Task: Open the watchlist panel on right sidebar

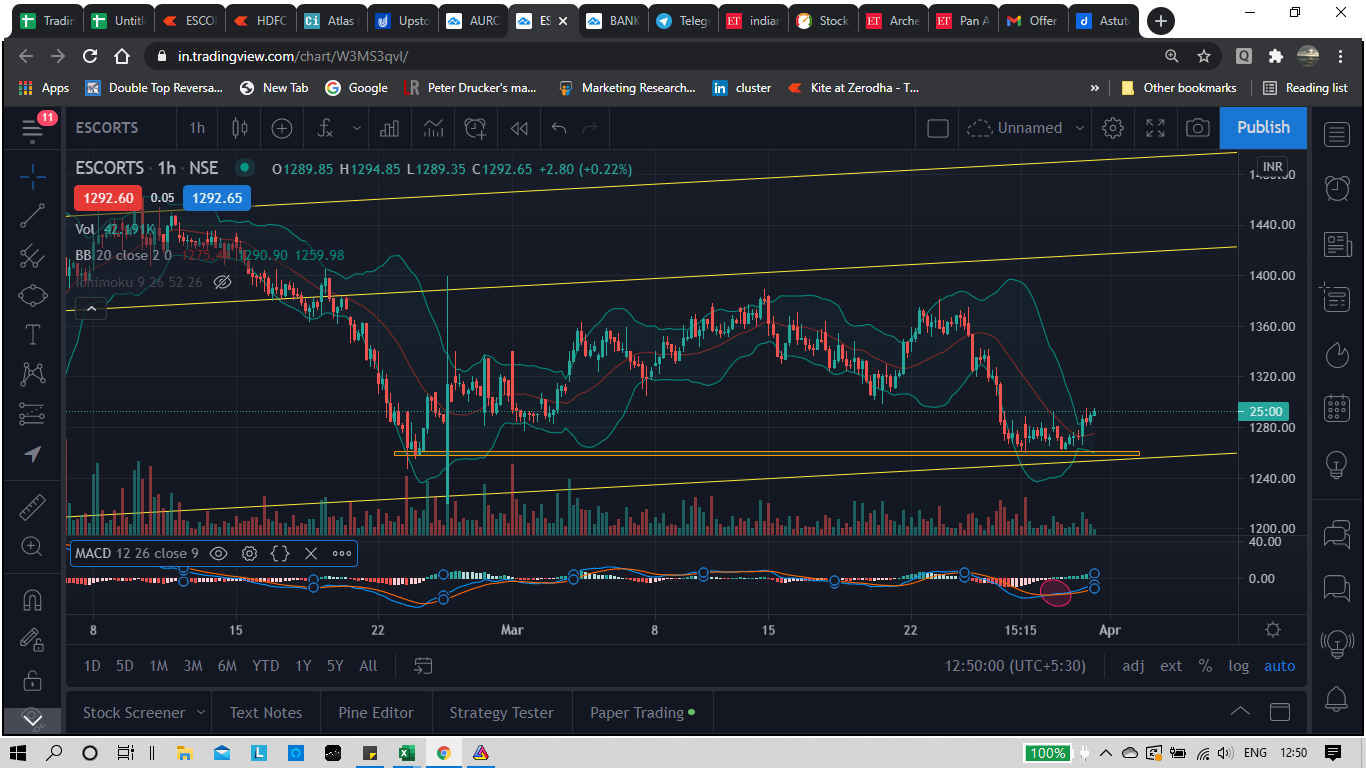Action: point(1337,134)
